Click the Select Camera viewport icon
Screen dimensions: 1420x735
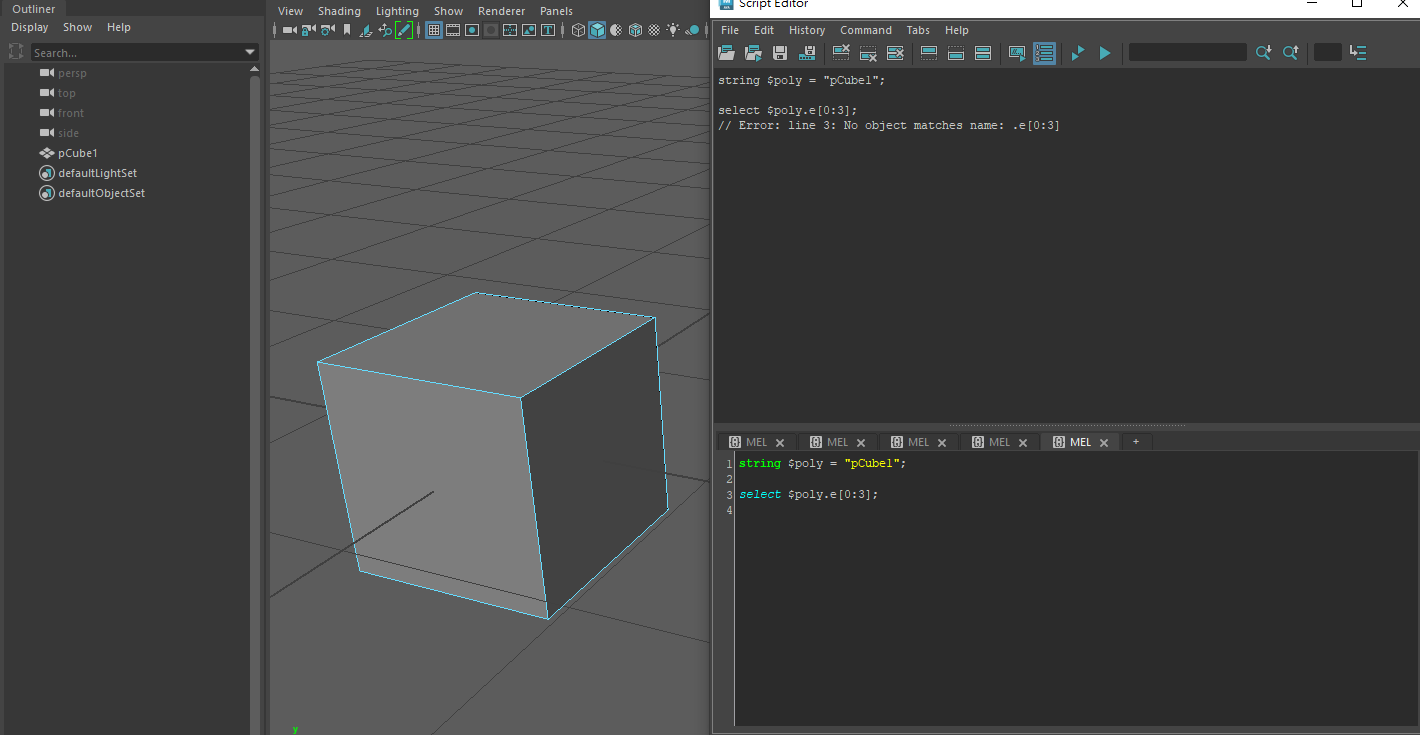tap(289, 31)
